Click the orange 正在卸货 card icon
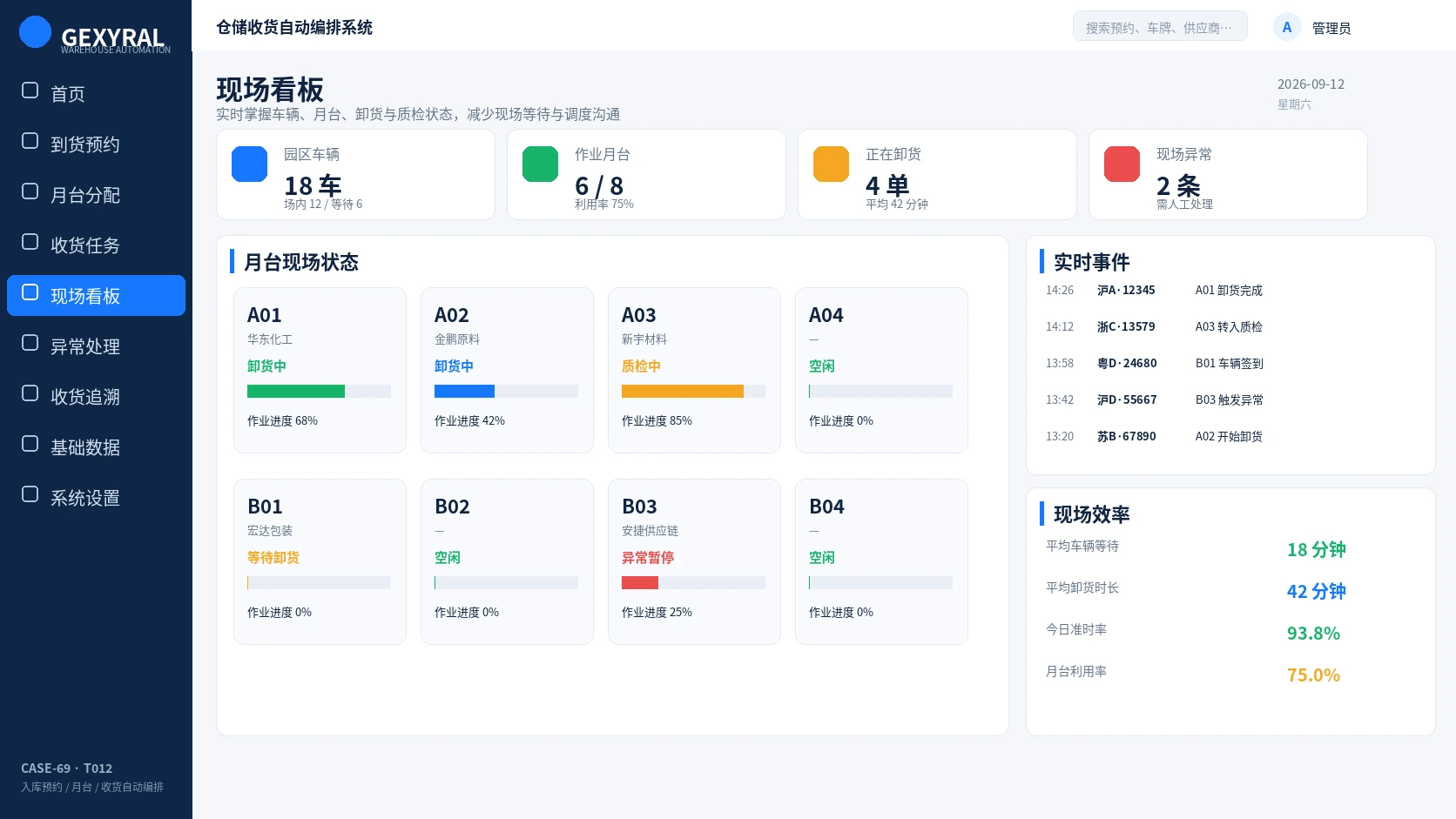This screenshot has height=819, width=1456. tap(832, 164)
